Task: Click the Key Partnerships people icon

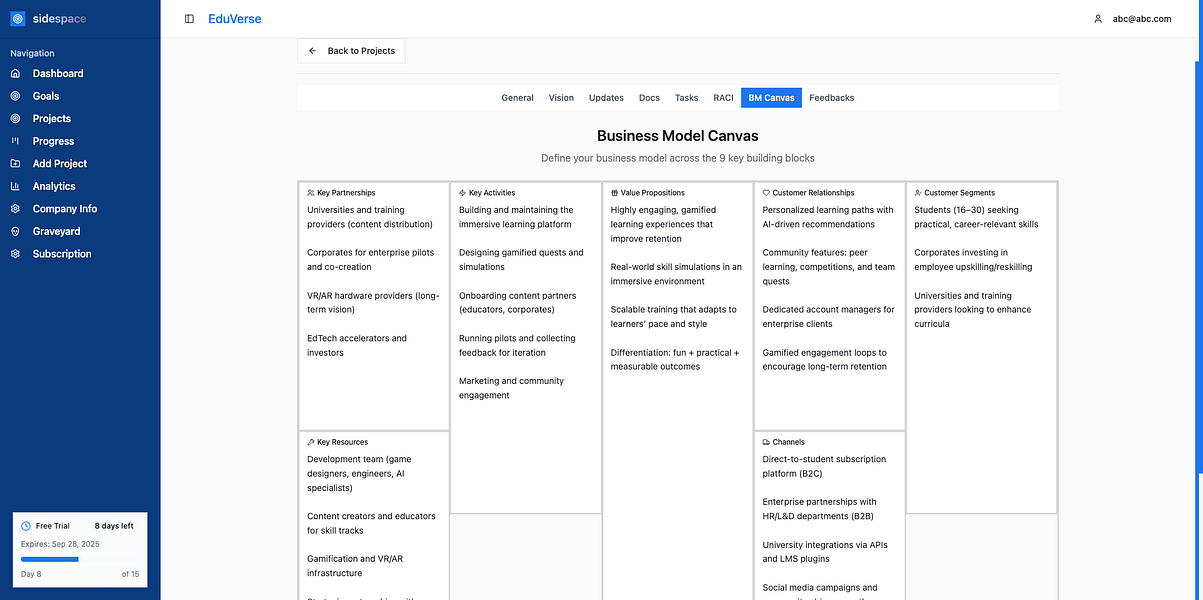Action: click(x=311, y=193)
